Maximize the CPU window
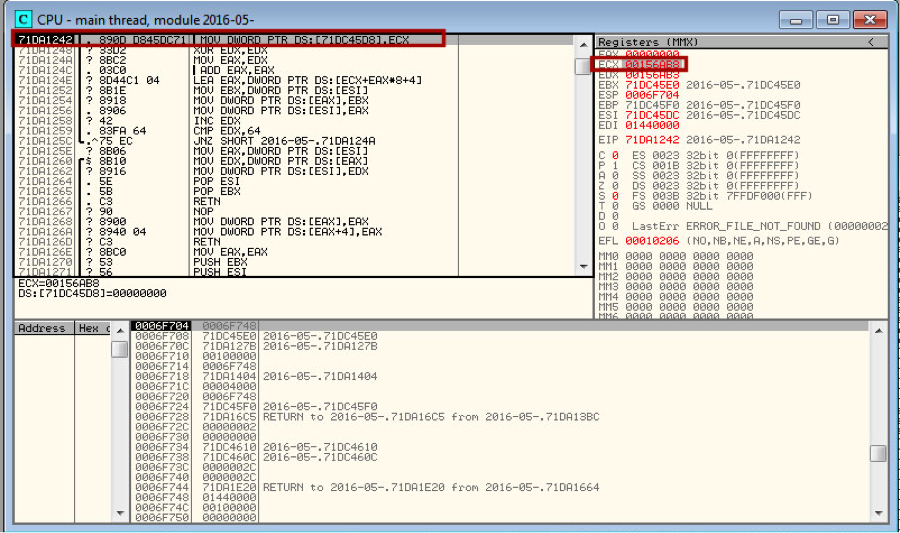Viewport: 900px width, 533px height. (830, 19)
